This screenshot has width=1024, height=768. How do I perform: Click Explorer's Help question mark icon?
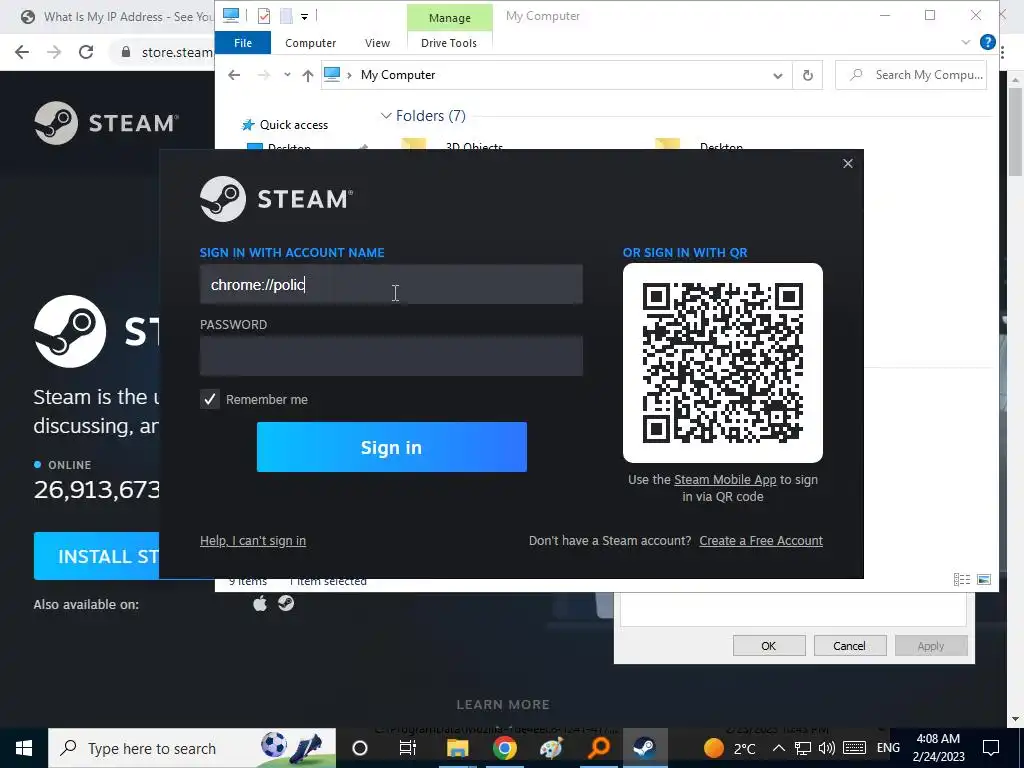(x=987, y=42)
